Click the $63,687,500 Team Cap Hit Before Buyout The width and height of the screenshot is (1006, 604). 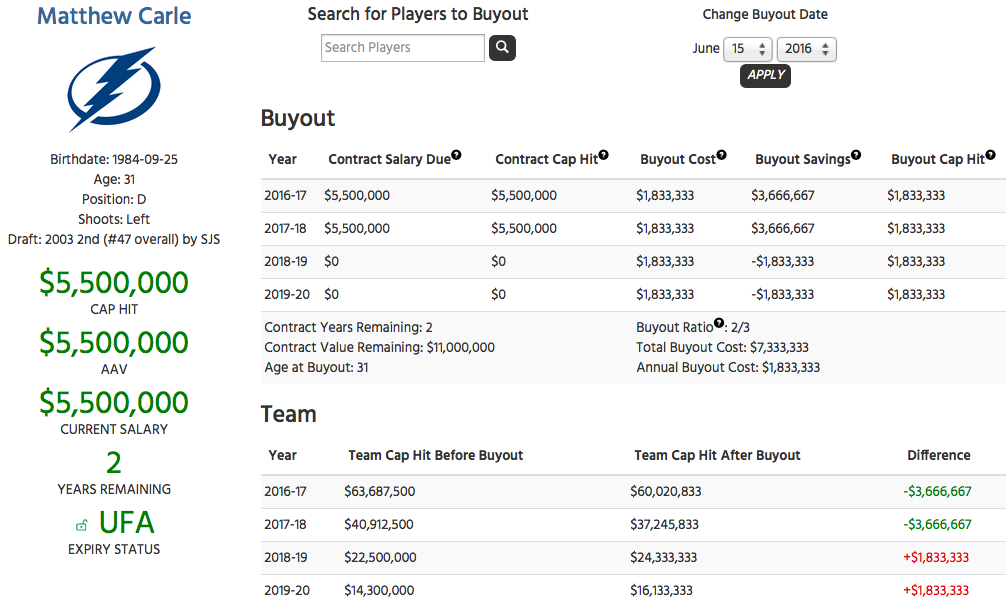click(x=380, y=492)
